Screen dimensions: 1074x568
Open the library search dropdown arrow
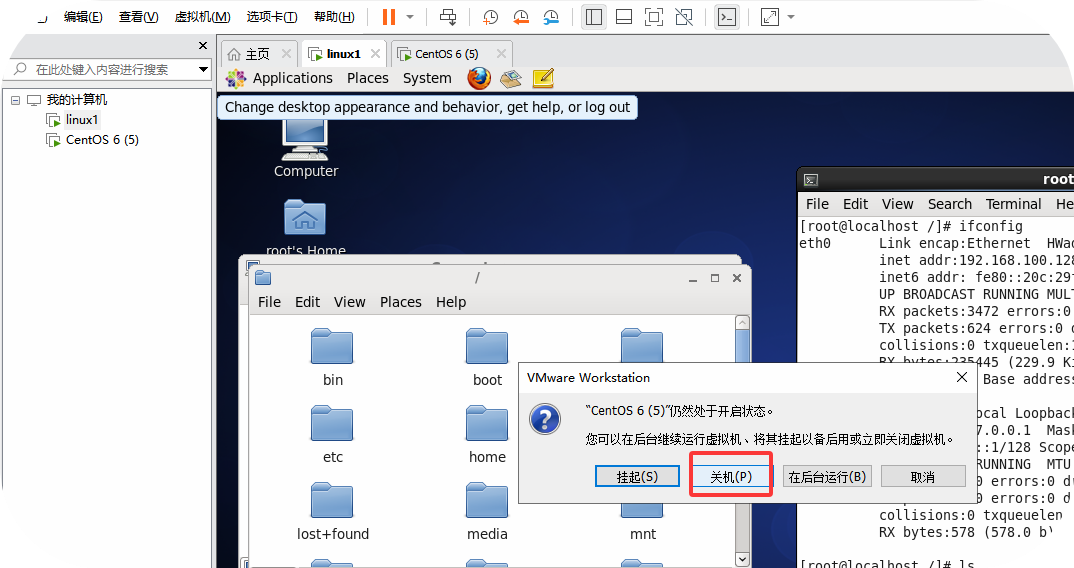203,69
